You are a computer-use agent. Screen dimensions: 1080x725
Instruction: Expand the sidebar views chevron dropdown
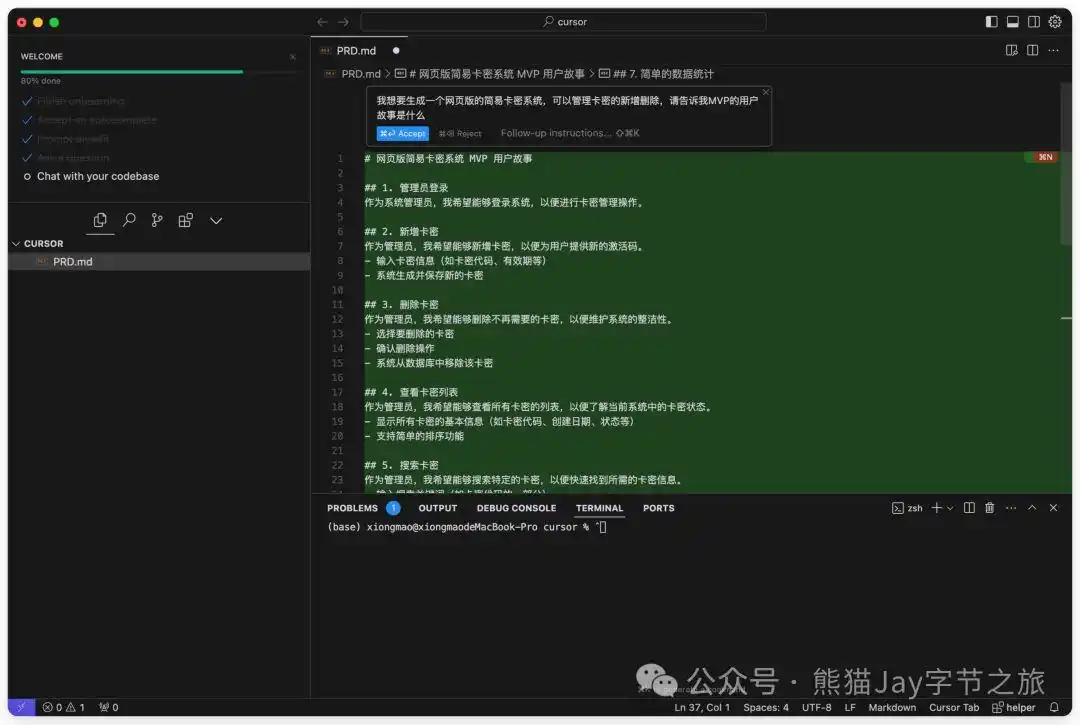[216, 220]
